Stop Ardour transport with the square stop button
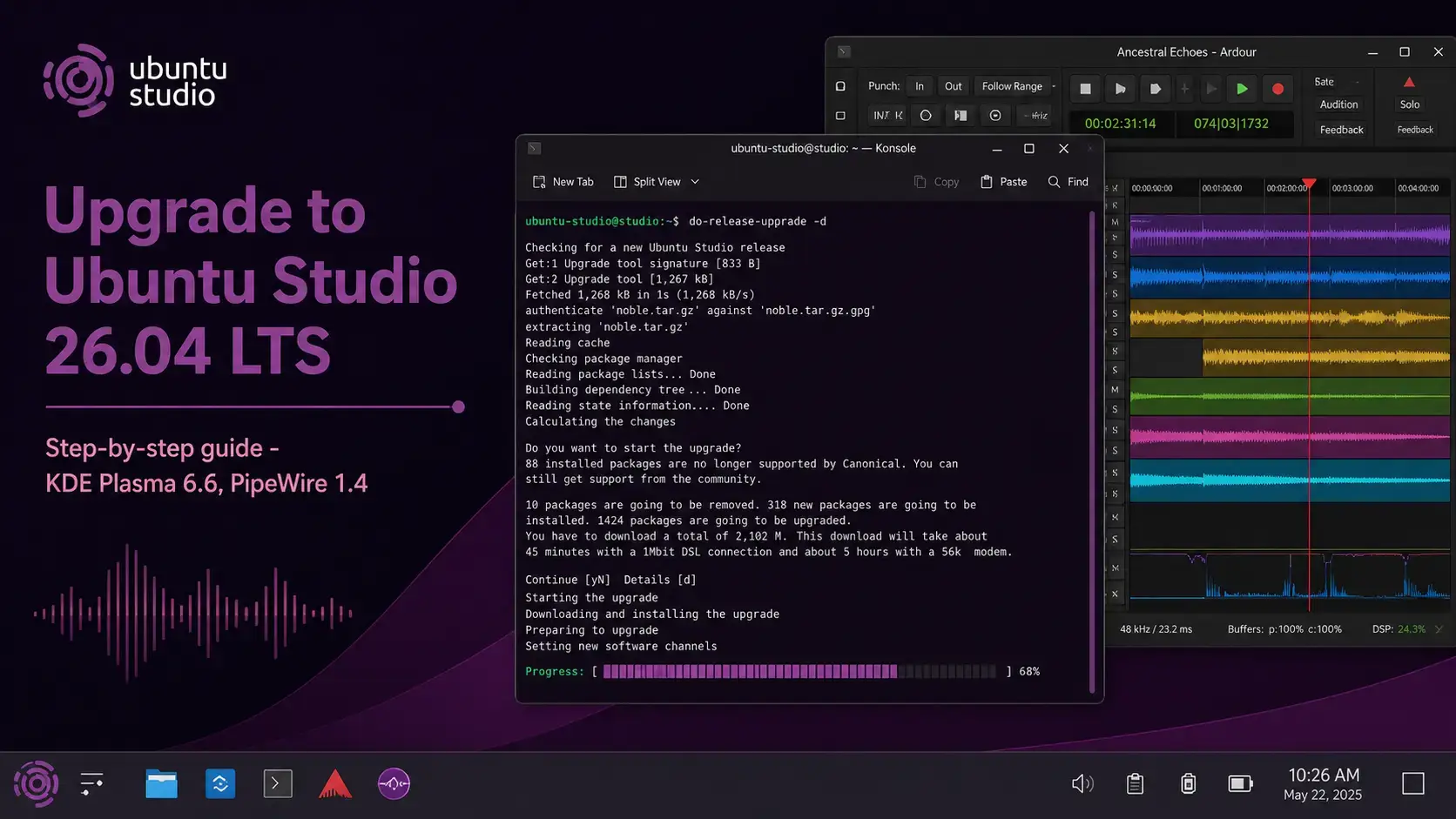The height and width of the screenshot is (819, 1456). coord(1085,89)
